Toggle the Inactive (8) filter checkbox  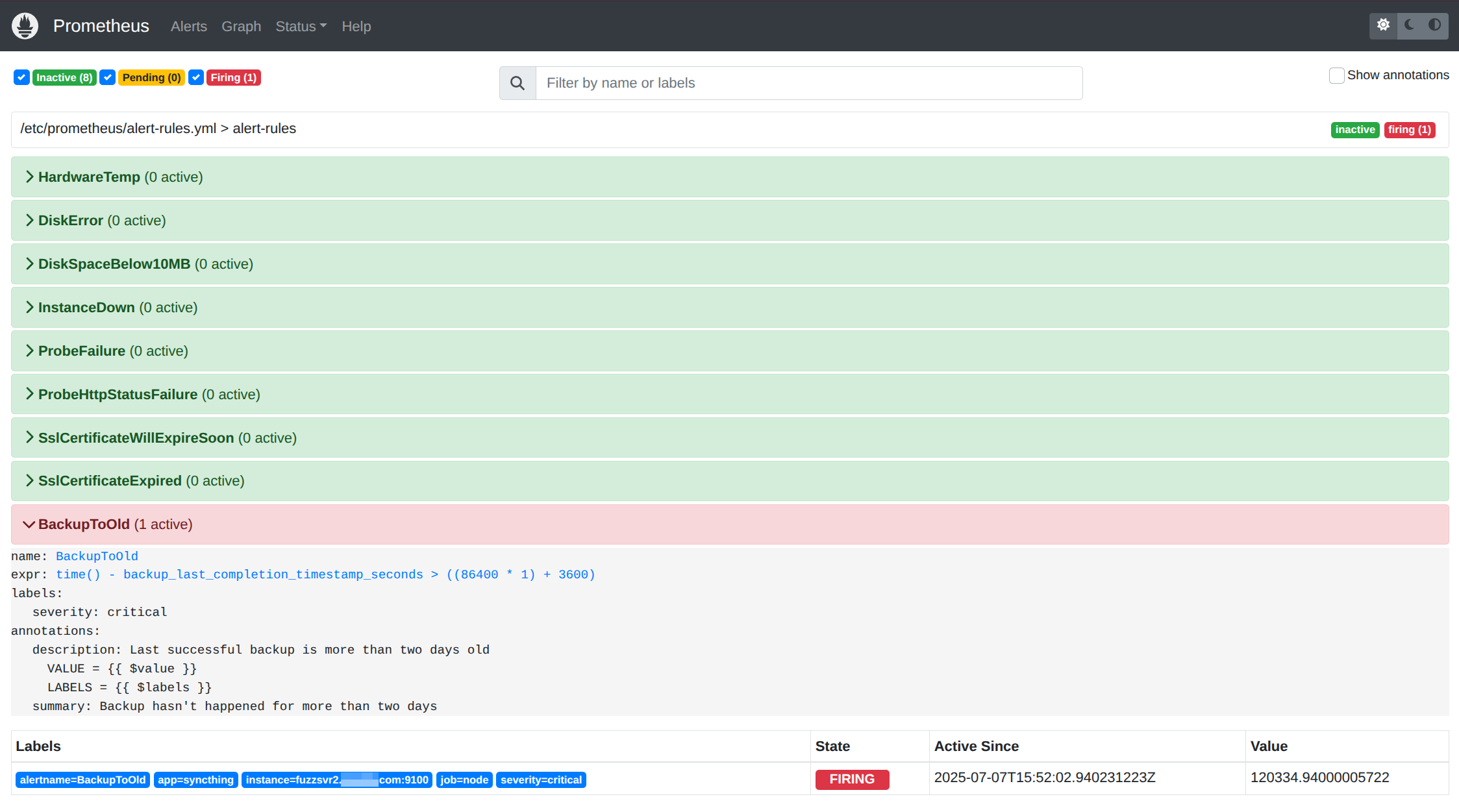click(x=21, y=77)
